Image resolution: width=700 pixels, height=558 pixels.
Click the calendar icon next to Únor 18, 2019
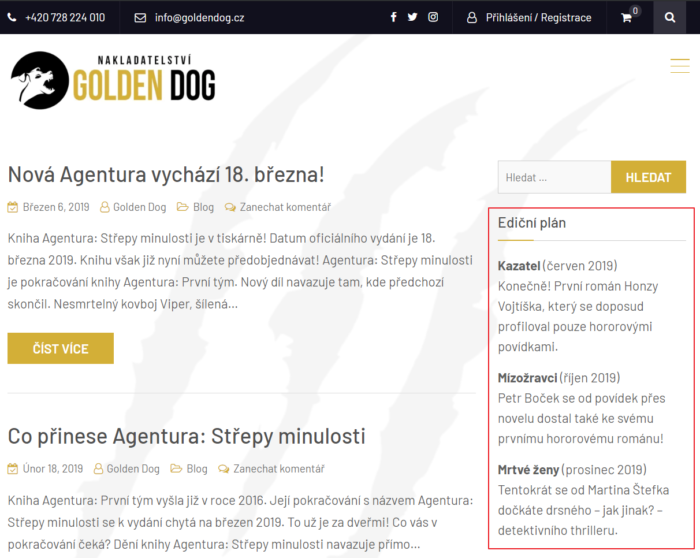(x=12, y=469)
